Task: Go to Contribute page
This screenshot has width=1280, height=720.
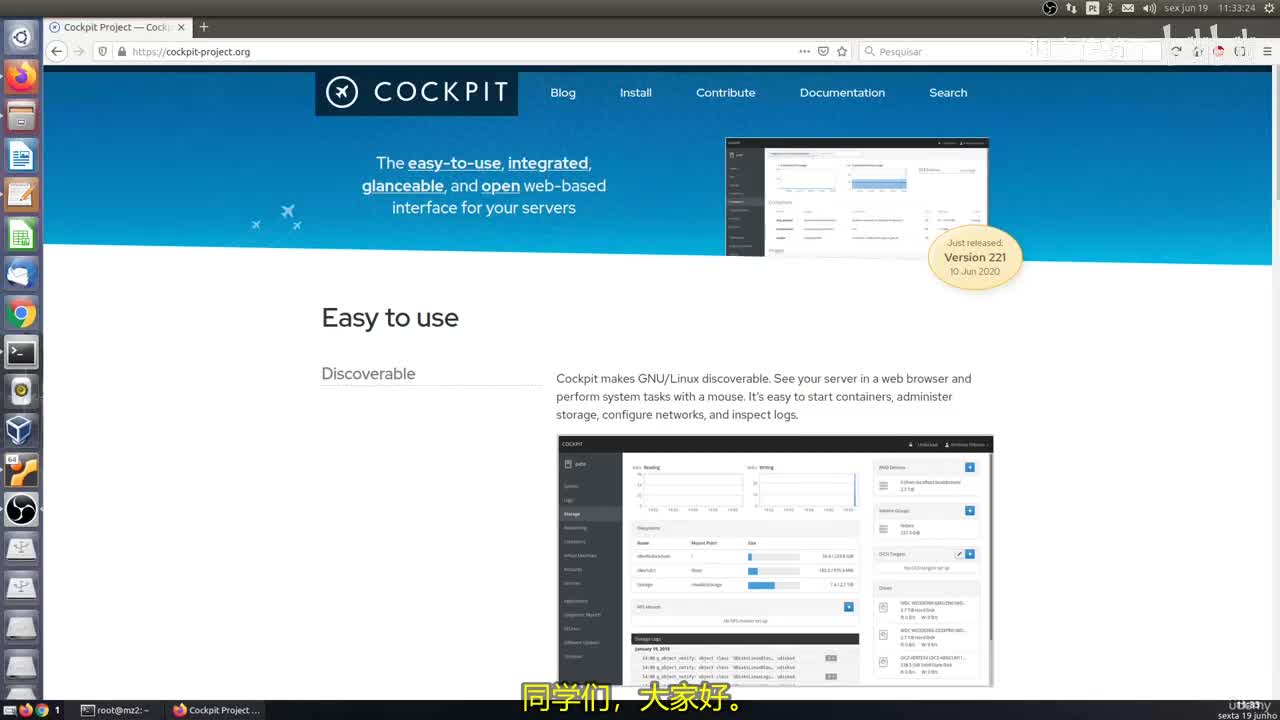Action: click(x=726, y=93)
